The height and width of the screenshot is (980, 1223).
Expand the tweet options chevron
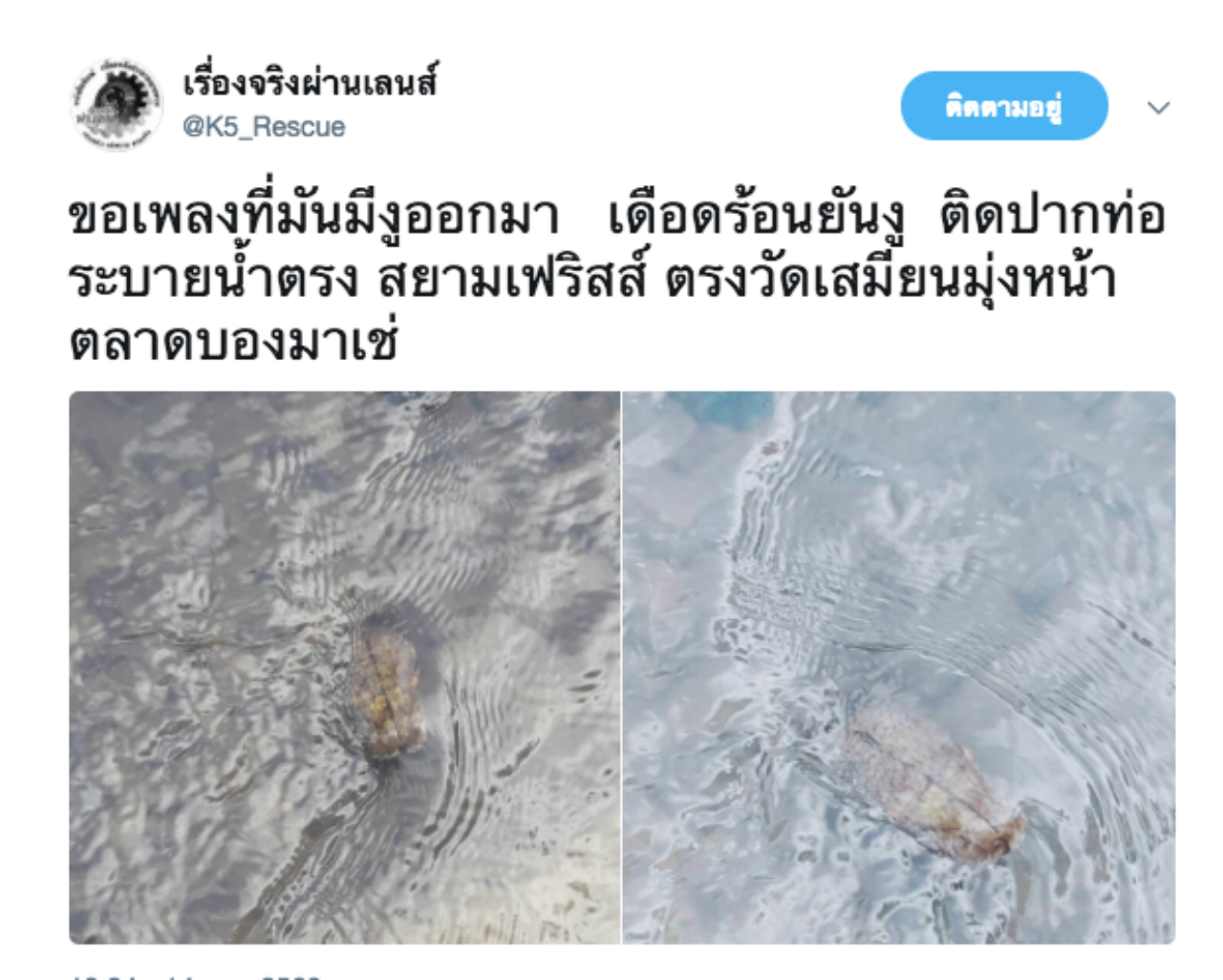coord(1158,108)
